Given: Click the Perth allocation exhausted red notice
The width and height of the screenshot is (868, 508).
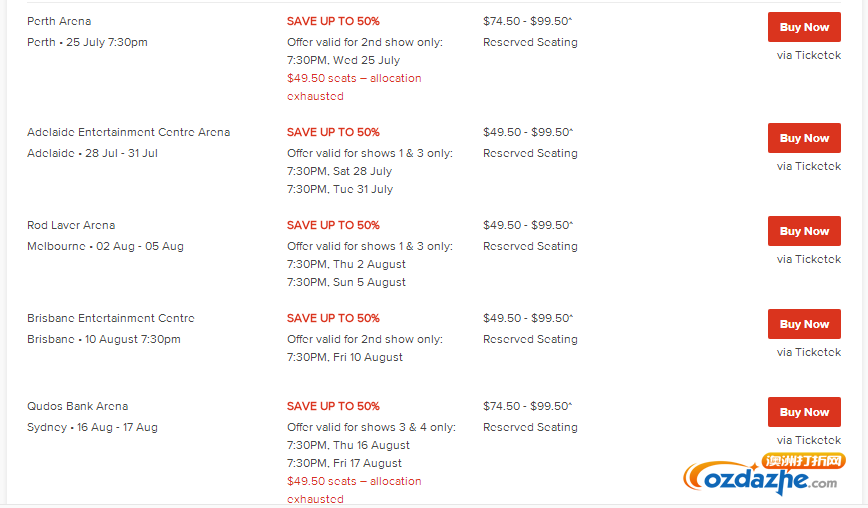Looking at the screenshot, I should (354, 87).
